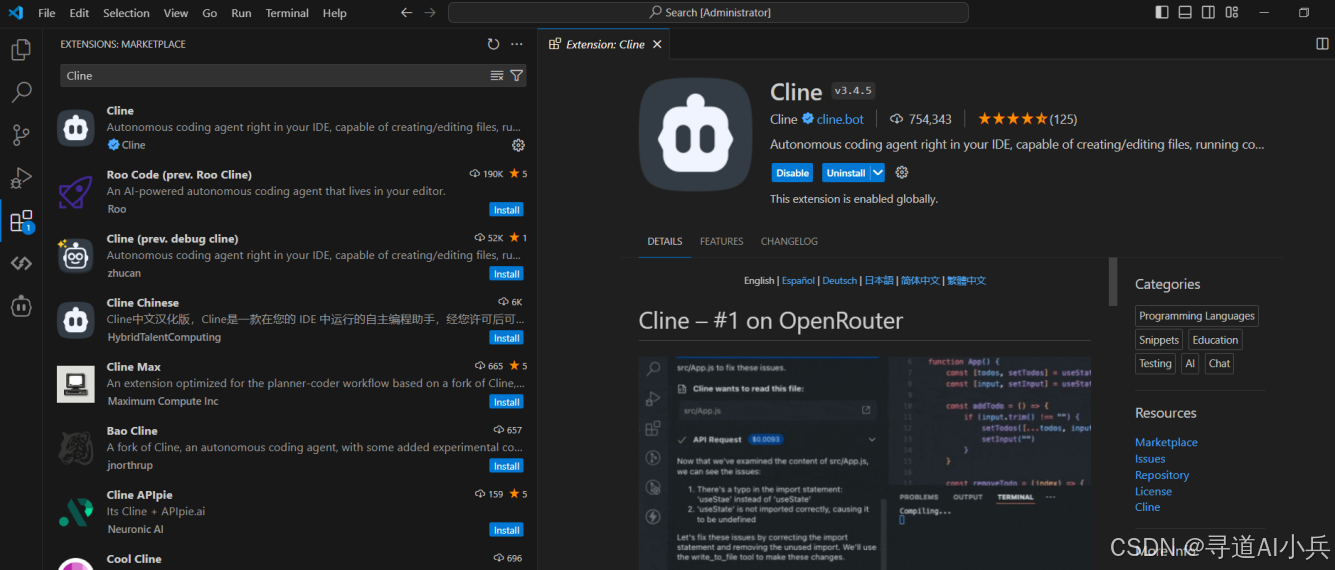Switch to the DETAILS tab
1335x570 pixels.
coord(664,241)
